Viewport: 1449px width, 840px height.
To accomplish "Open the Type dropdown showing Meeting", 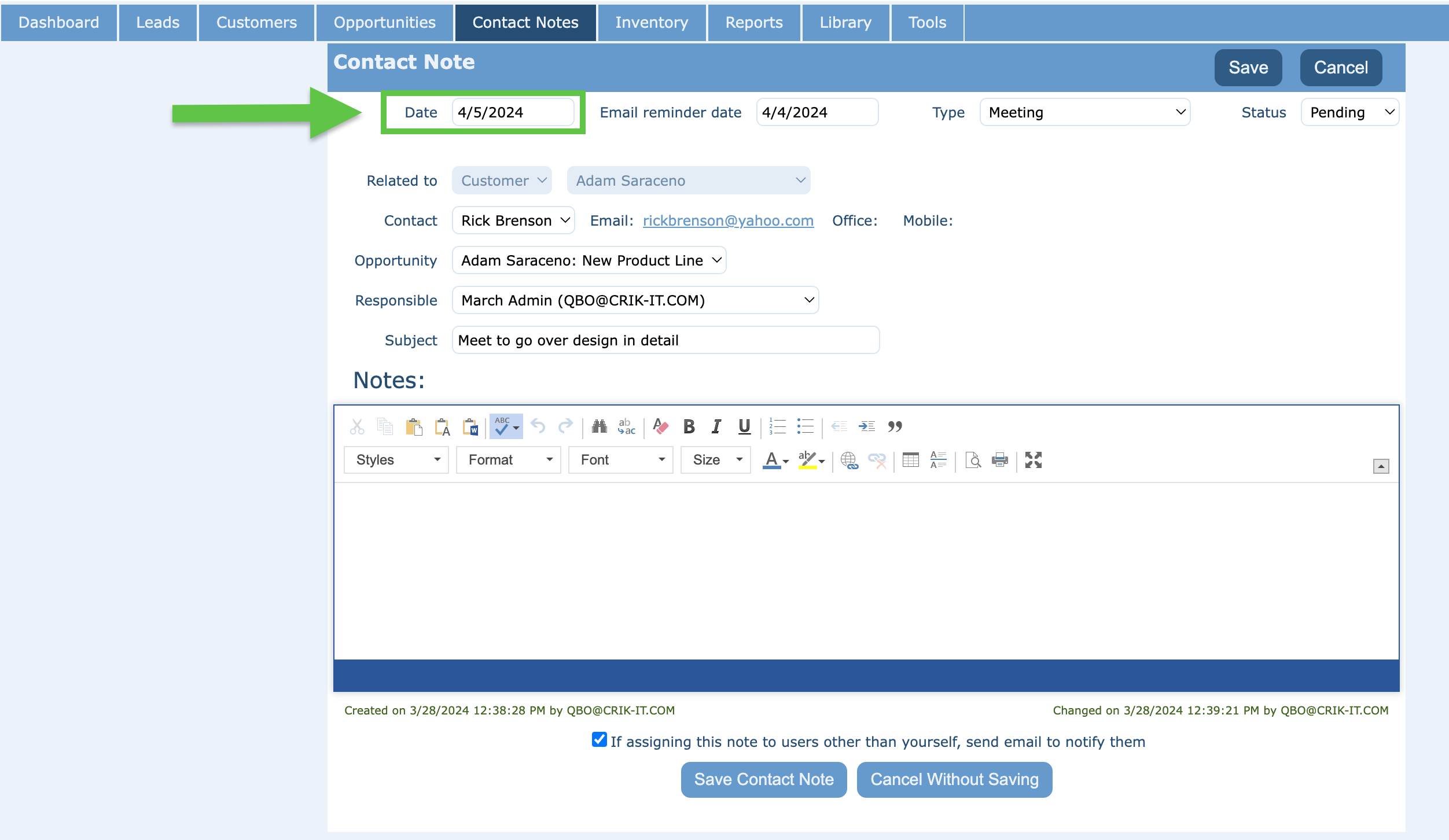I will pos(1084,112).
